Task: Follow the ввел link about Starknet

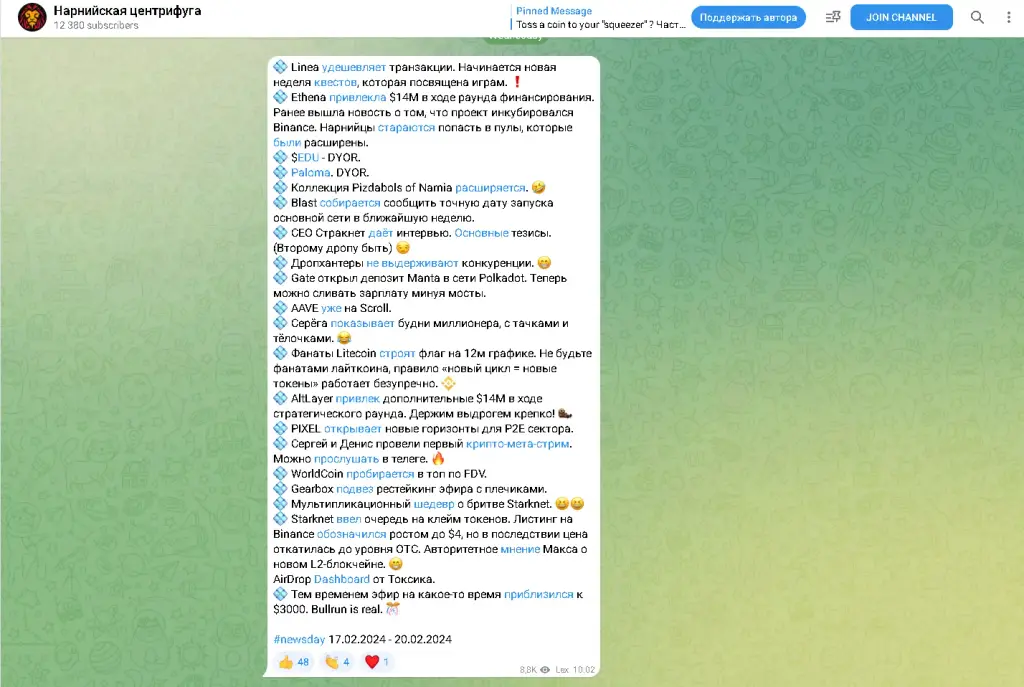Action: 349,519
